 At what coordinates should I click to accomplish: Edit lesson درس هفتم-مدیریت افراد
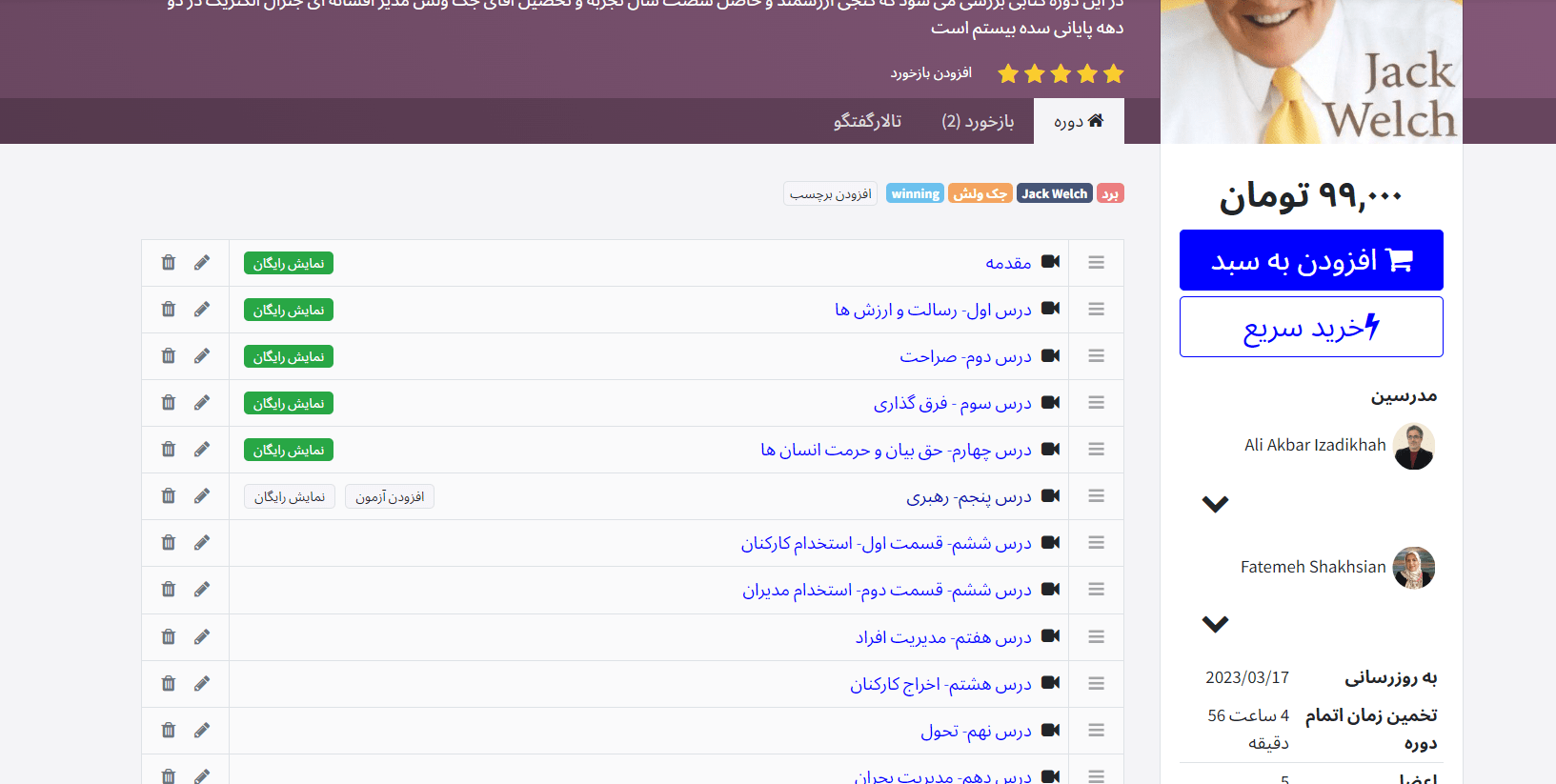[x=202, y=636]
